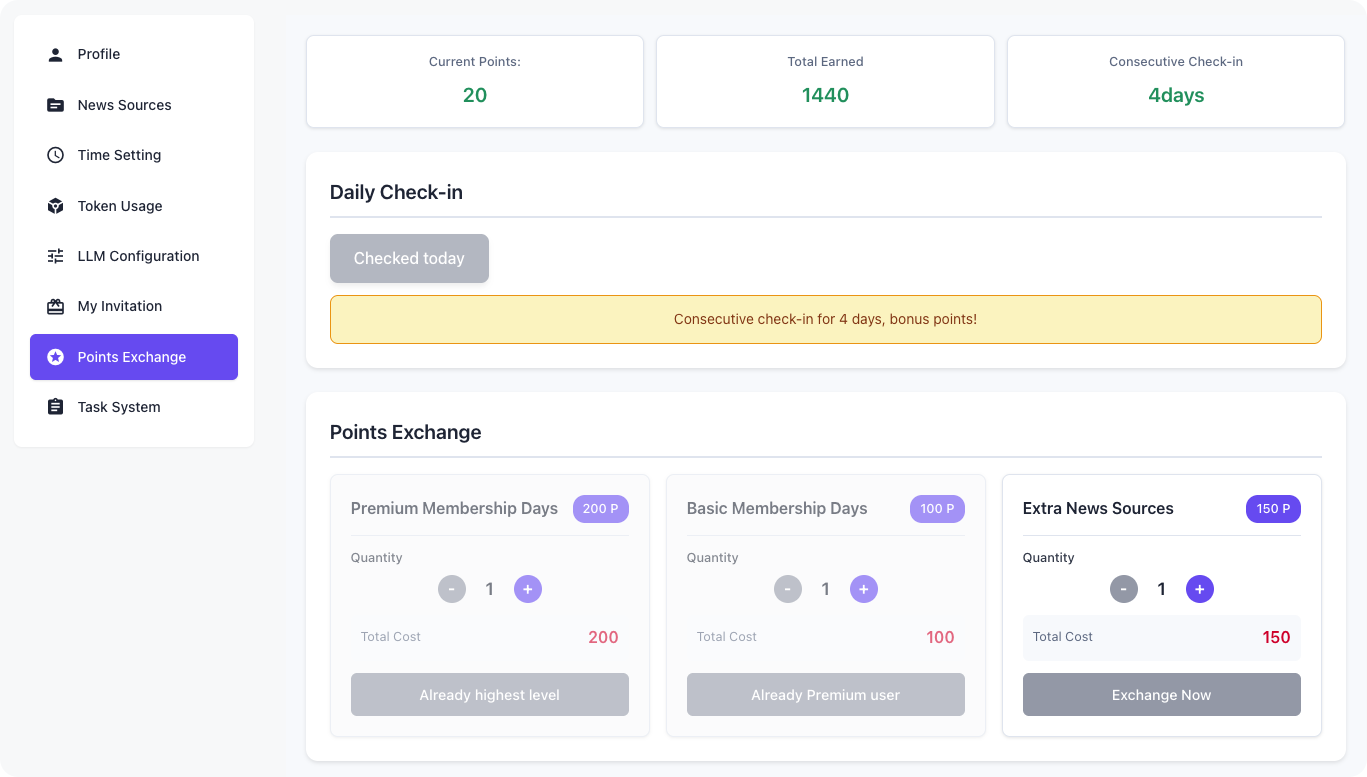Click the Profile person icon
The height and width of the screenshot is (777, 1367).
tap(56, 55)
